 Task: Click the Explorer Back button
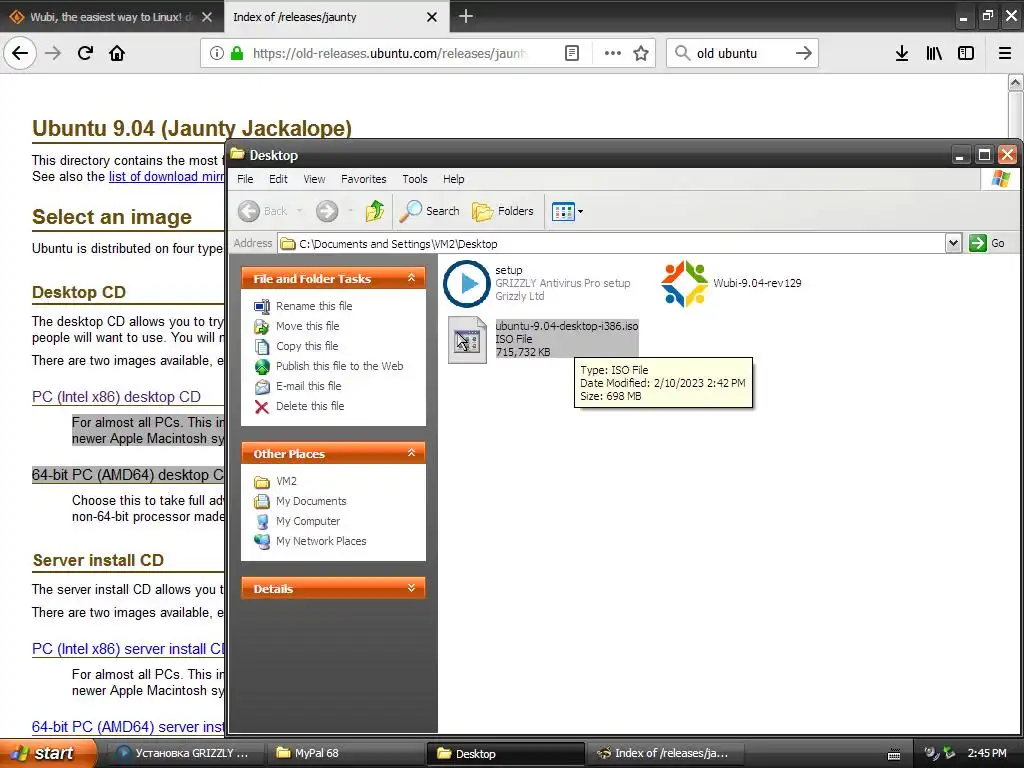[263, 211]
